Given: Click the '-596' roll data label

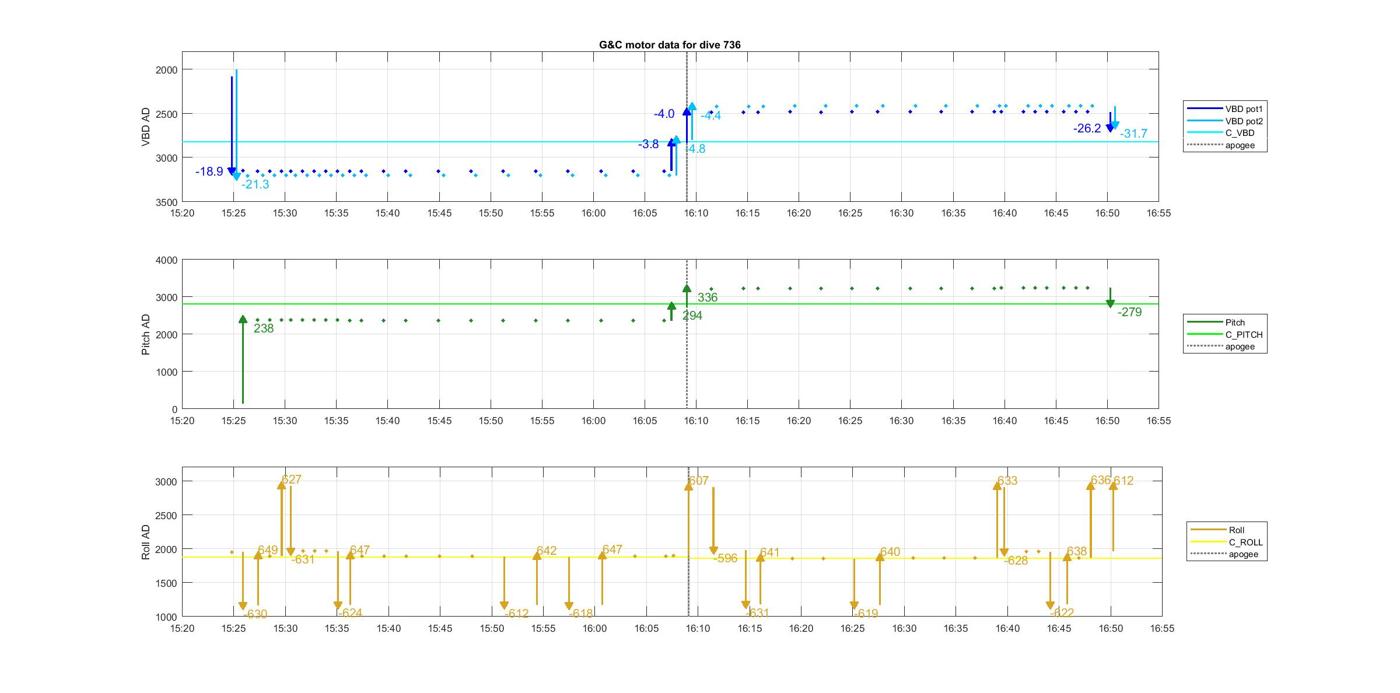Looking at the screenshot, I should pyautogui.click(x=726, y=559).
